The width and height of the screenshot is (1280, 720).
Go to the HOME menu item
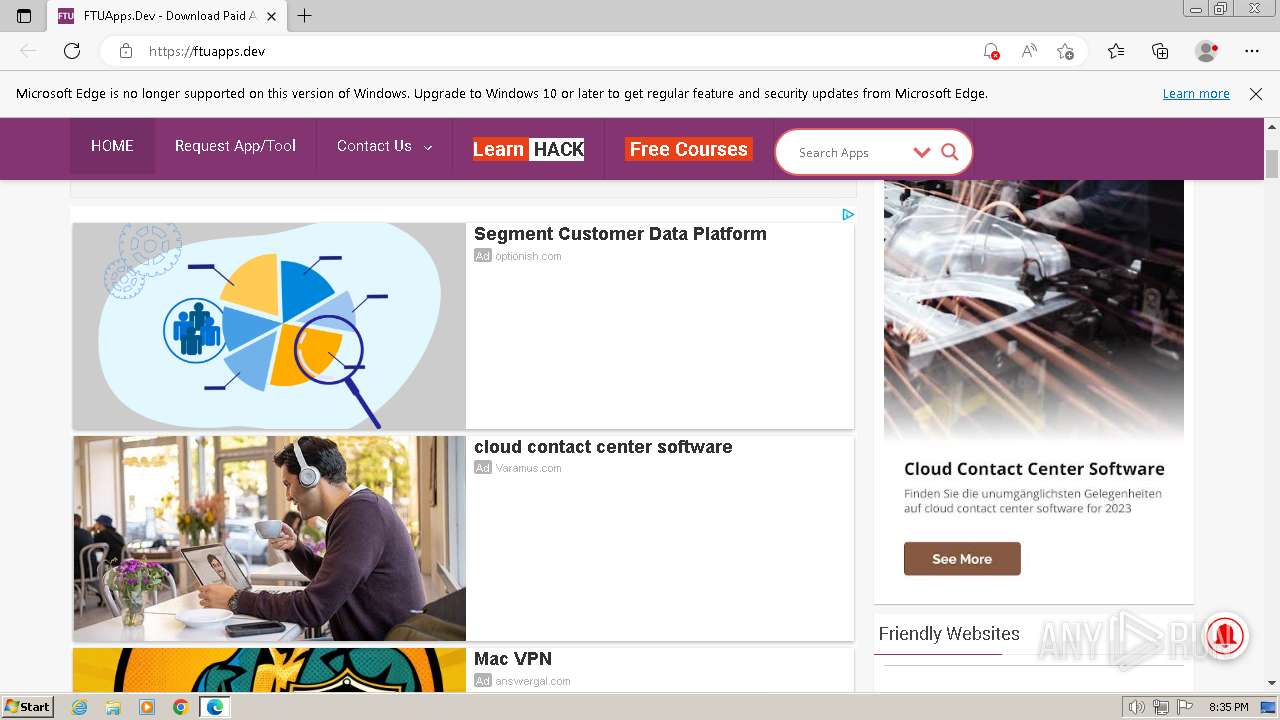[x=112, y=146]
